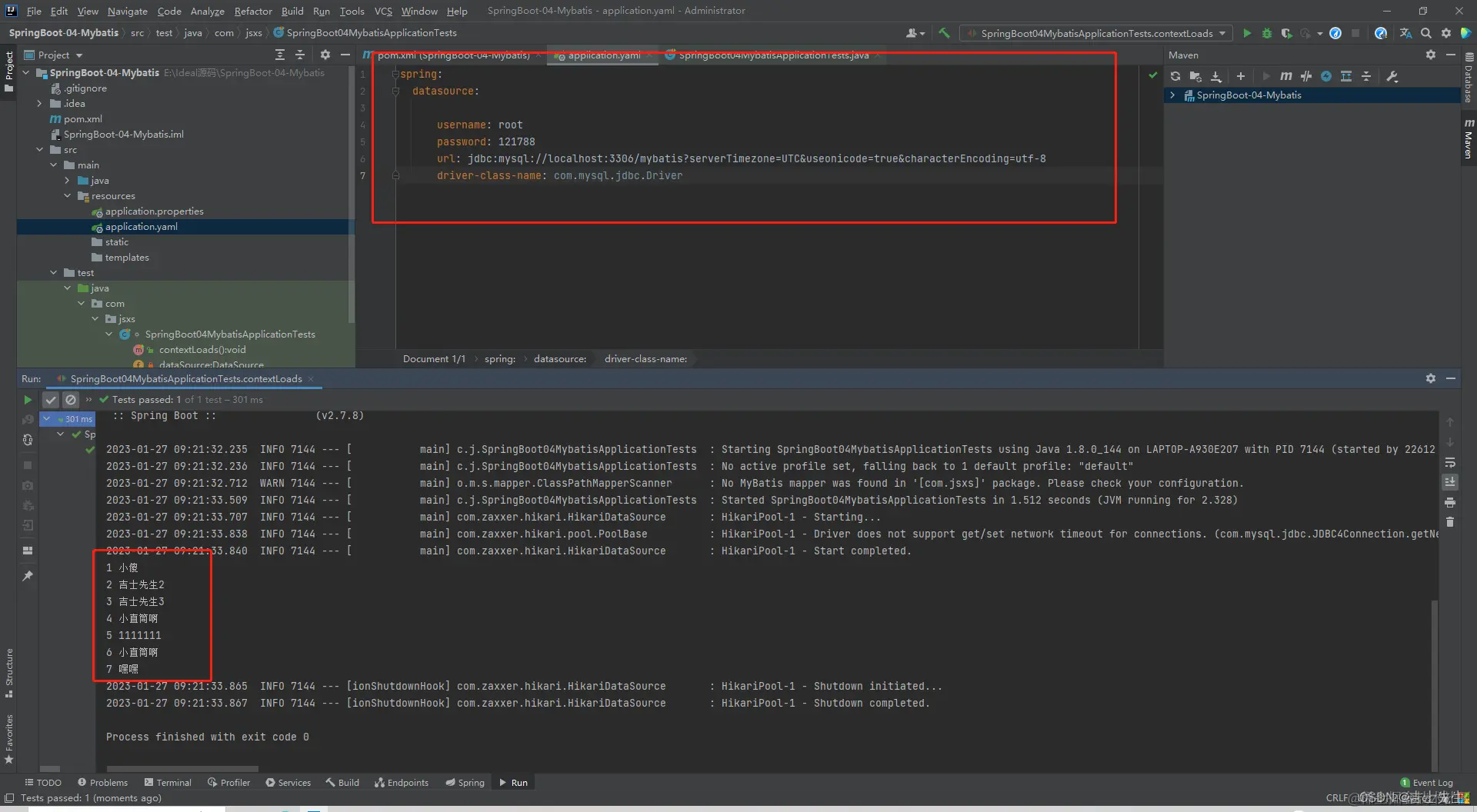The width and height of the screenshot is (1477, 812).
Task: Click datasource: in the editor breadcrumb
Action: pyautogui.click(x=560, y=359)
